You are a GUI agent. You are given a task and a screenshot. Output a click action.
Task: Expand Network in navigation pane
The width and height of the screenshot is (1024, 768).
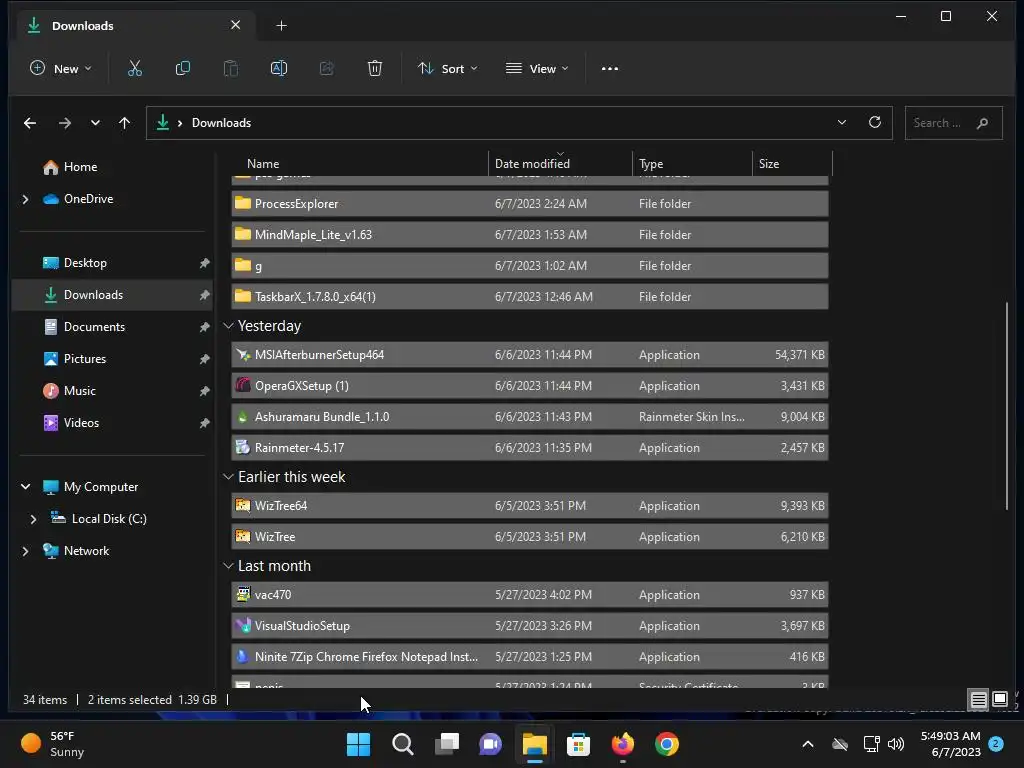click(x=25, y=551)
